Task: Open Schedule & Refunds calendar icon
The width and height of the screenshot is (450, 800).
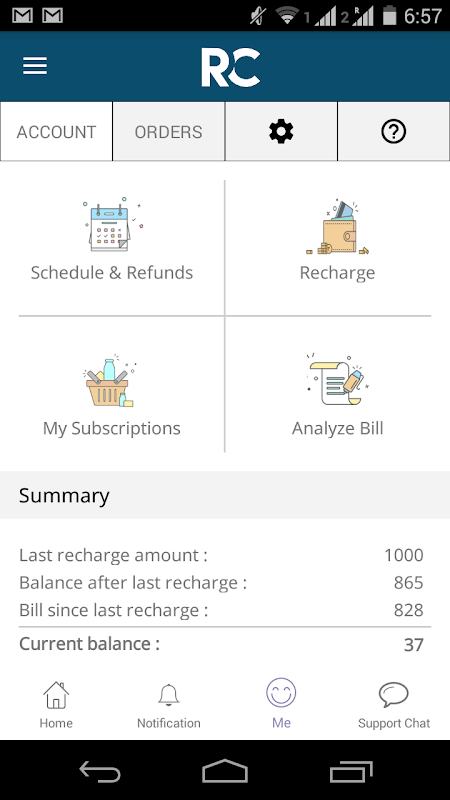Action: [112, 224]
